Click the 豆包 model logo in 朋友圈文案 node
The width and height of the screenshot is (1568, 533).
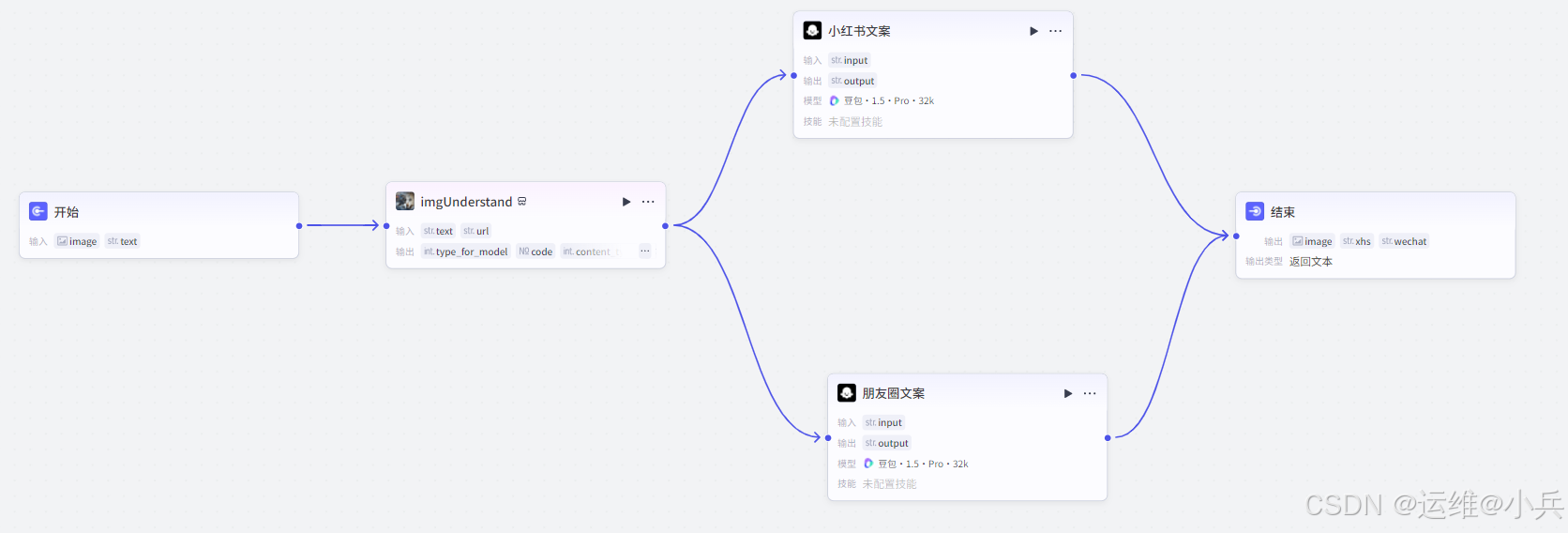click(868, 464)
